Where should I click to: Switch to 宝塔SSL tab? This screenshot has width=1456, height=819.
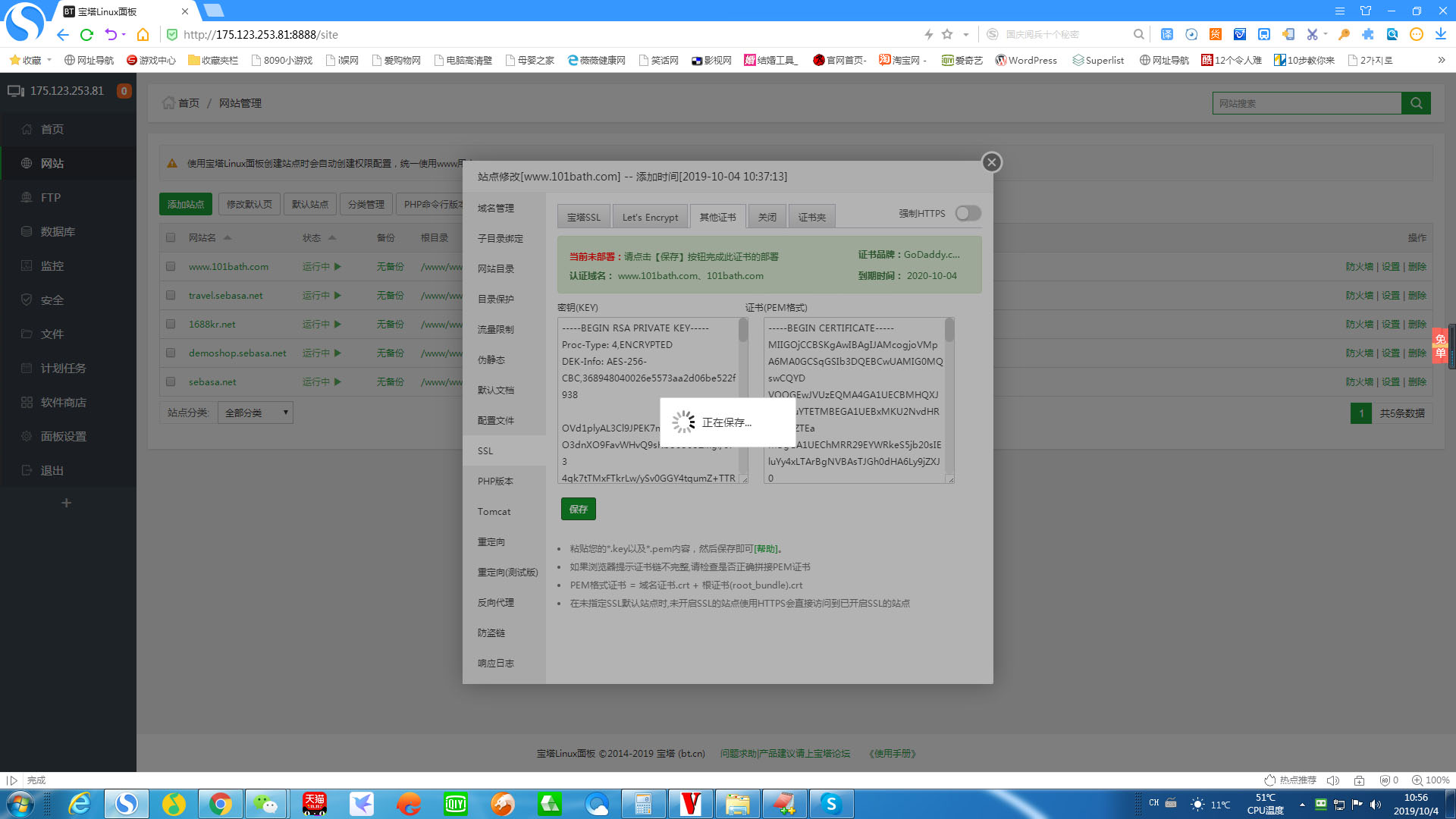[x=583, y=217]
